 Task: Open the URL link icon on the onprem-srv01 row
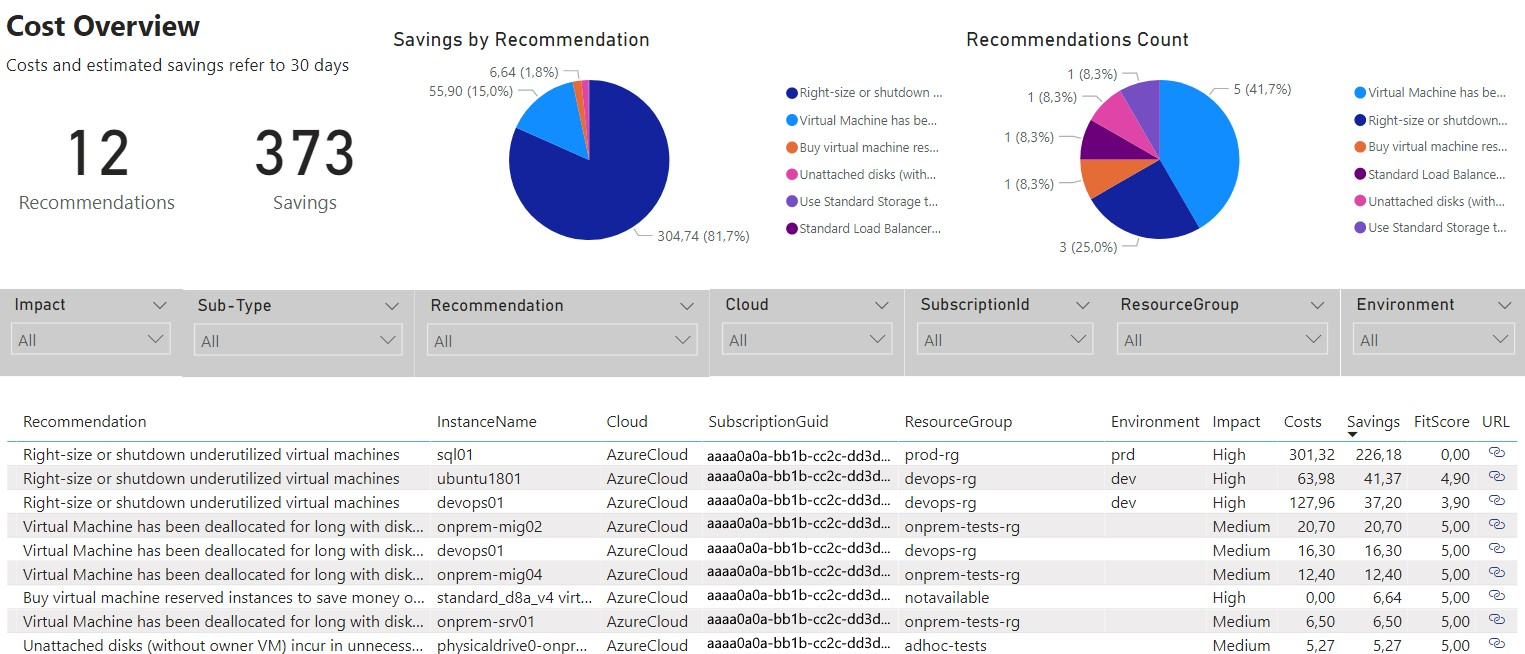pos(1496,621)
